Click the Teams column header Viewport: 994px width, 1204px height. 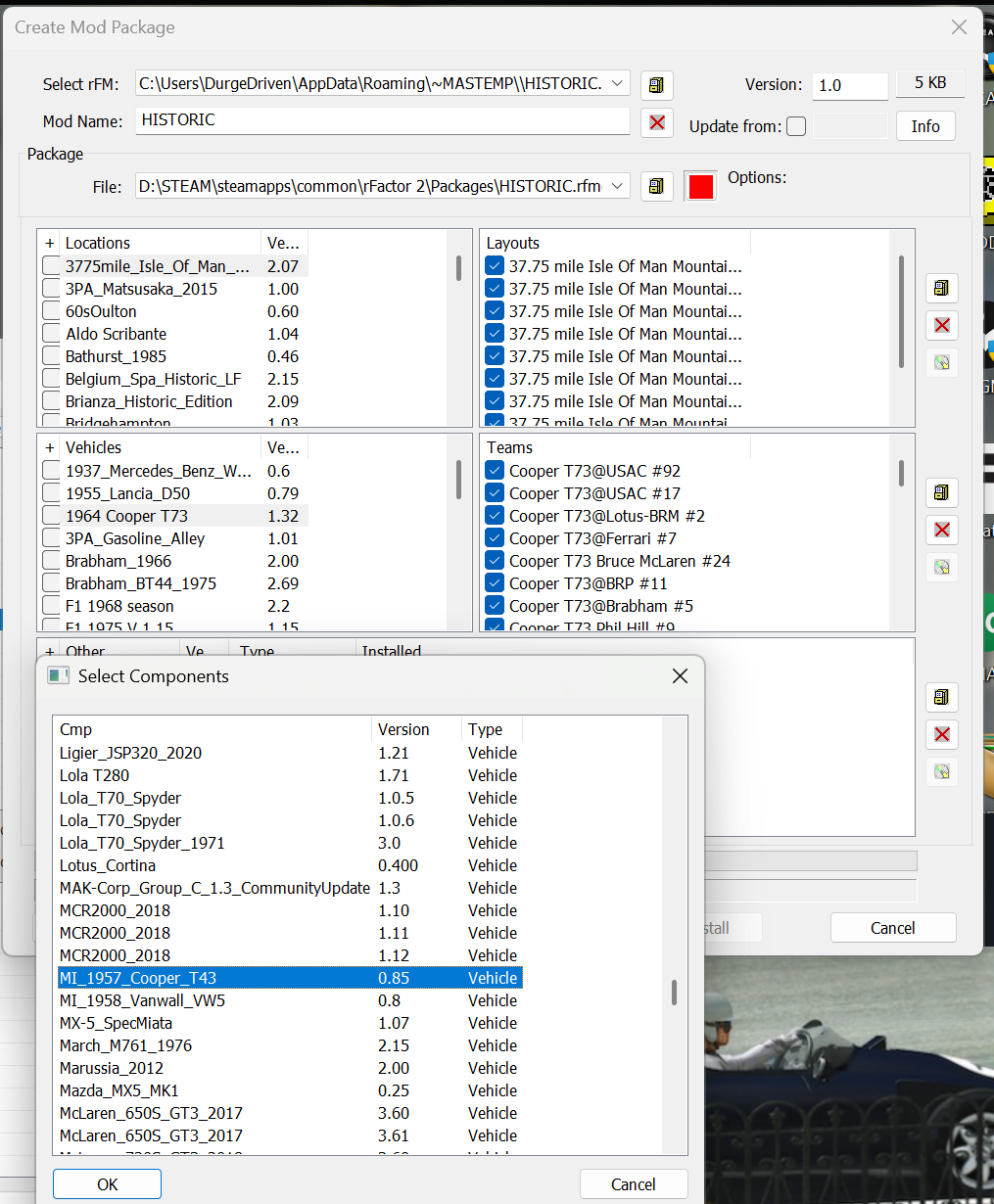click(x=616, y=447)
